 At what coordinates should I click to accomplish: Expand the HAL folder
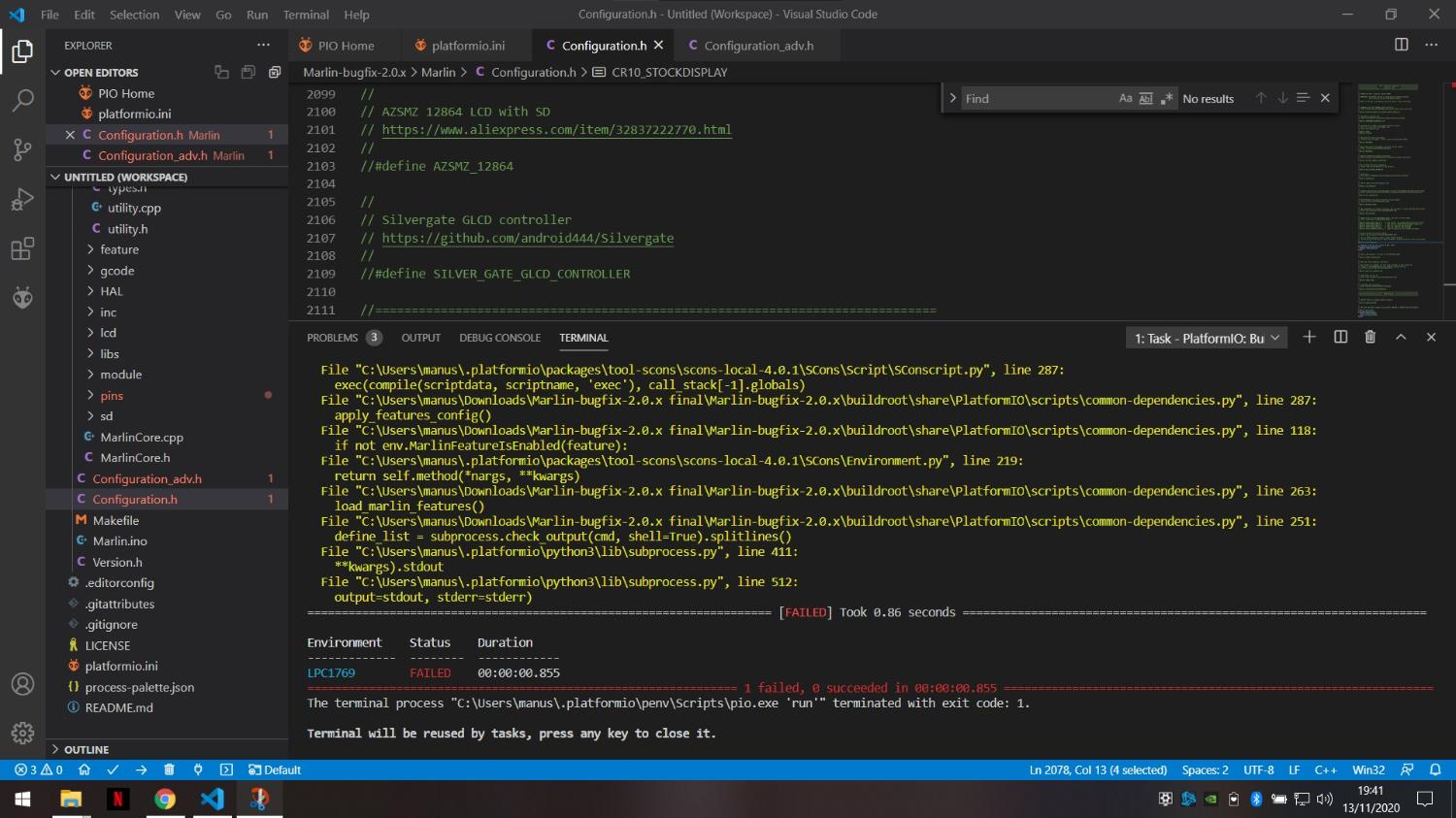(112, 291)
